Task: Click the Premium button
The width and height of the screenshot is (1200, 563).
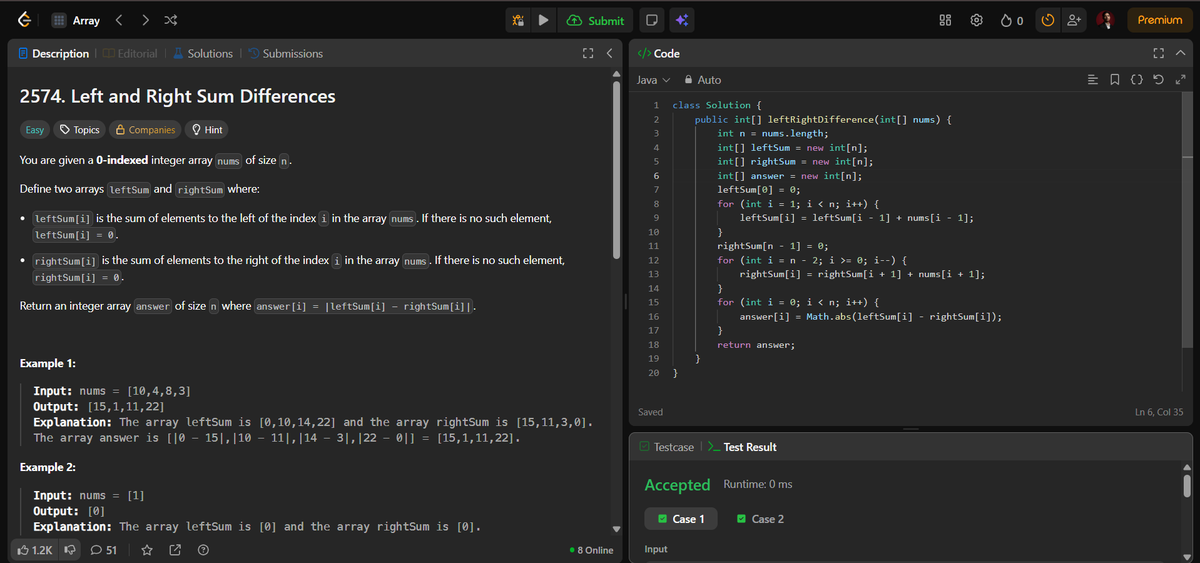Action: coord(1159,20)
